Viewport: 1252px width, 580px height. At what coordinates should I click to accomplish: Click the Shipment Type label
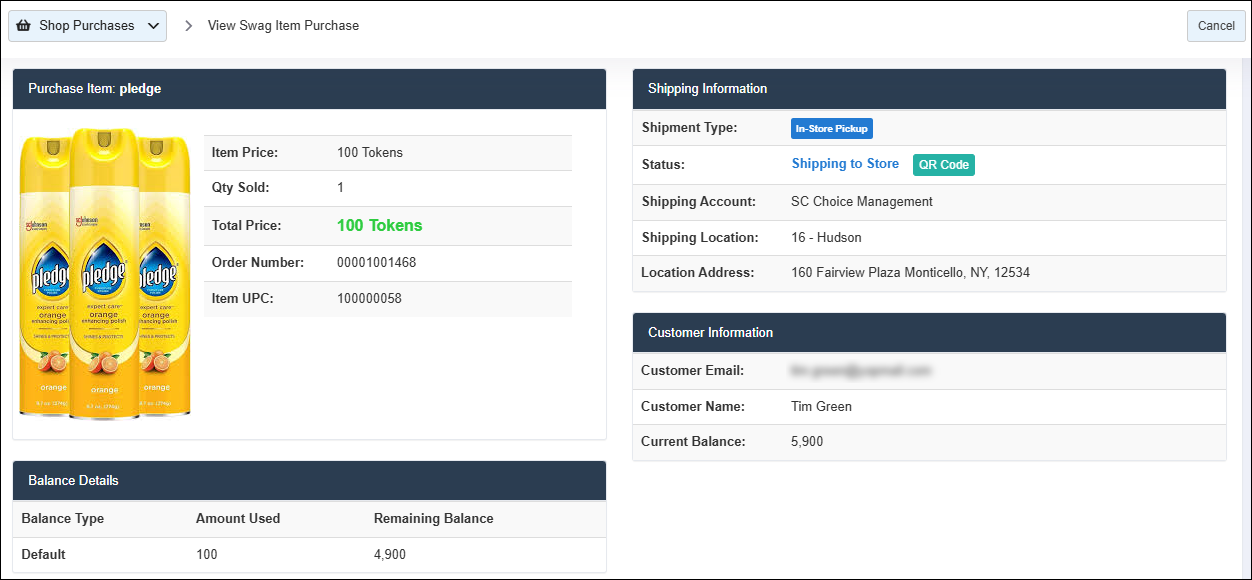[x=690, y=128]
